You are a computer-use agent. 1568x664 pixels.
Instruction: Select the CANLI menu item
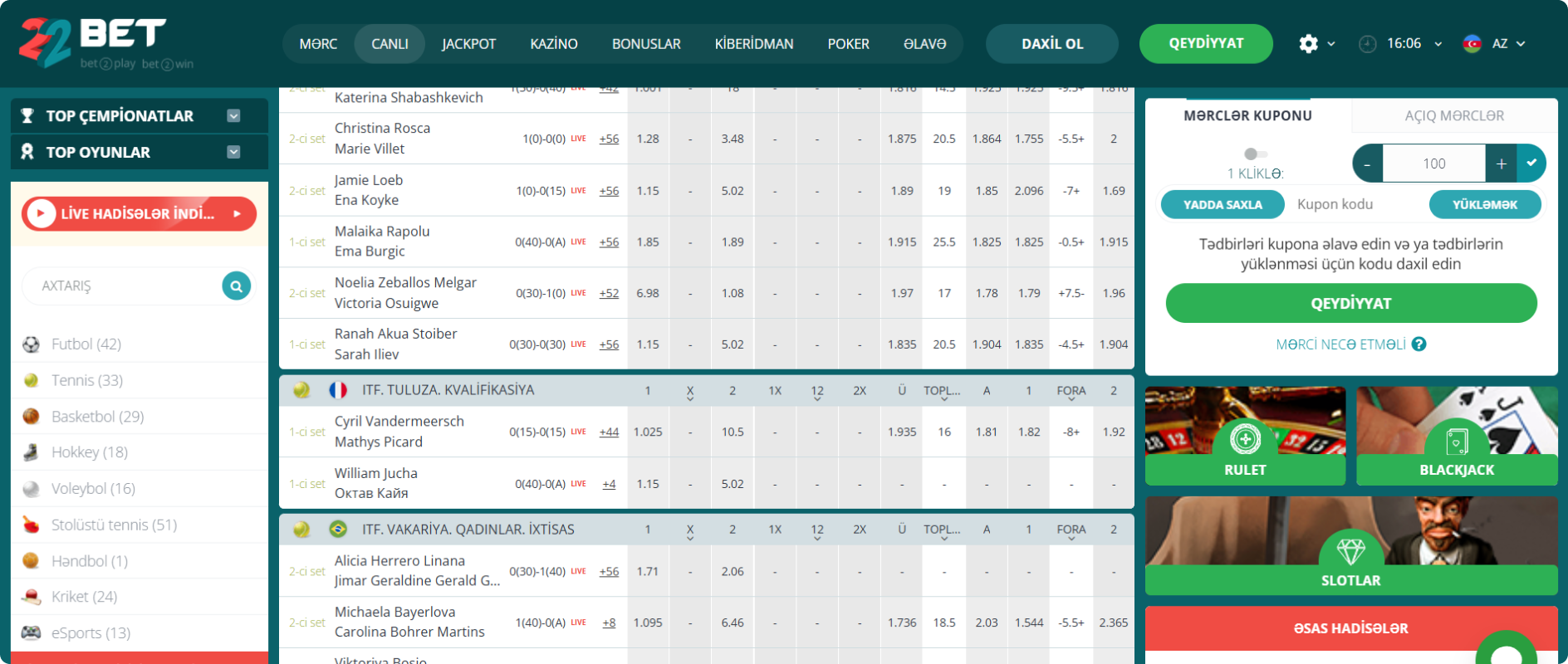point(390,44)
